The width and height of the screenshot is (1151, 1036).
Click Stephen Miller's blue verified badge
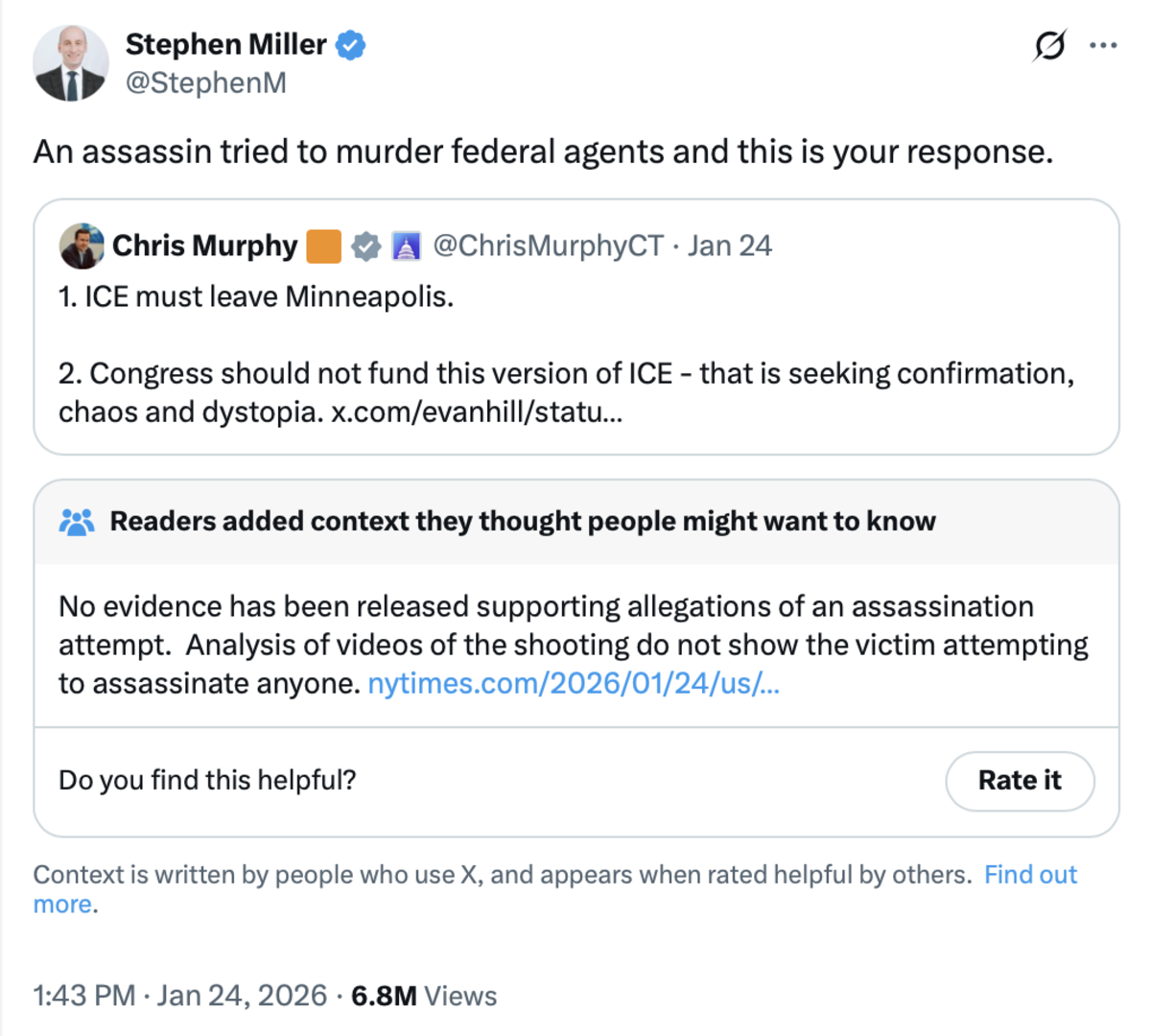pyautogui.click(x=351, y=44)
